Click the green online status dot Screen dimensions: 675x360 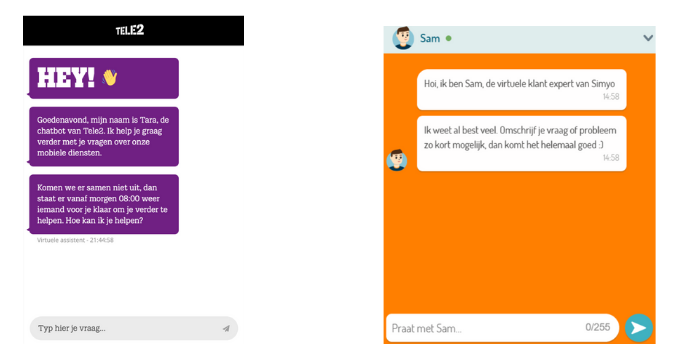click(x=449, y=38)
